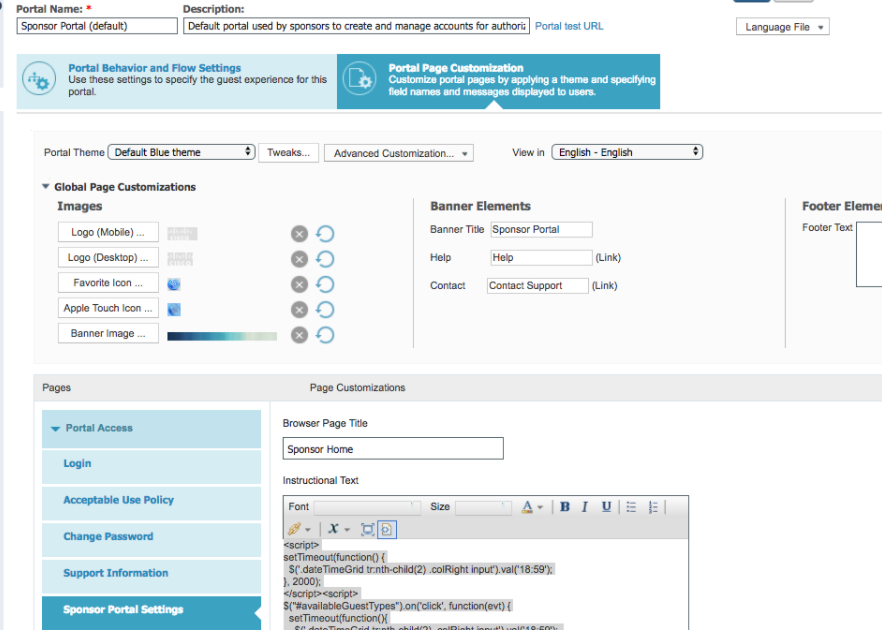Click the Browser Page Title input field
Viewport: 882px width, 630px height.
393,449
